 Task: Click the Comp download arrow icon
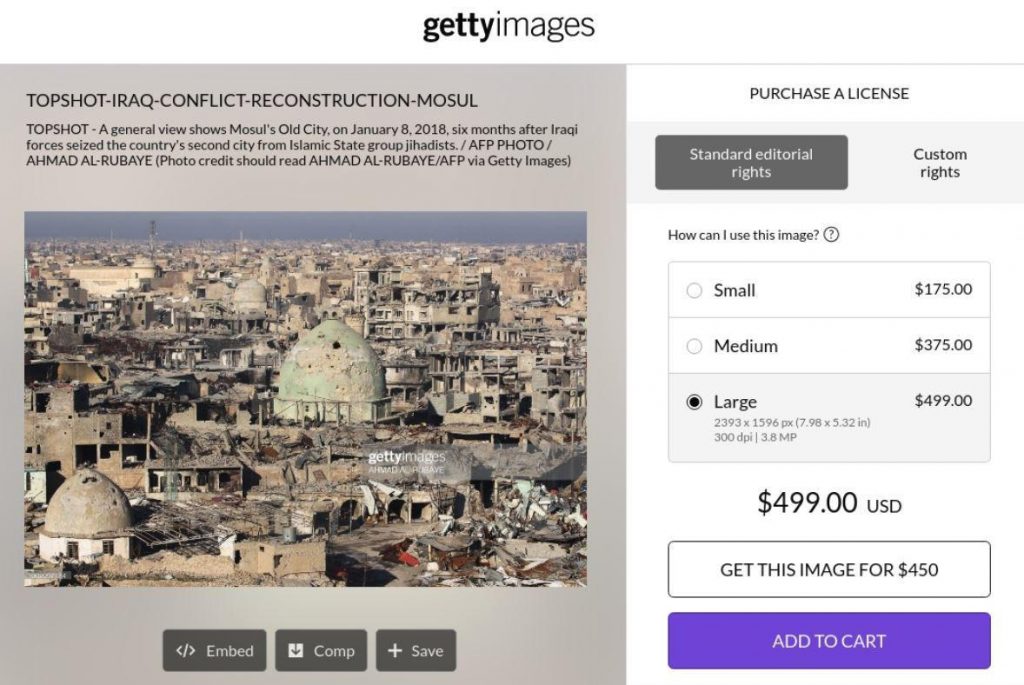tap(295, 651)
